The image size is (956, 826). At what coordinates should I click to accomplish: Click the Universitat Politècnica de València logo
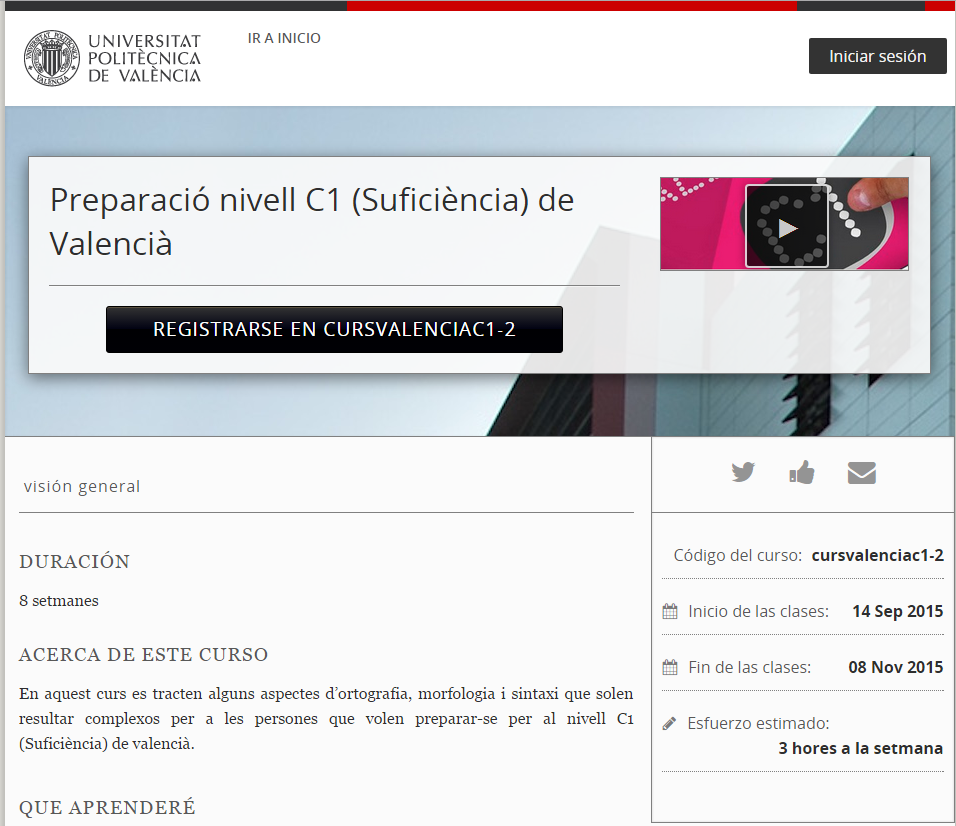coord(113,58)
